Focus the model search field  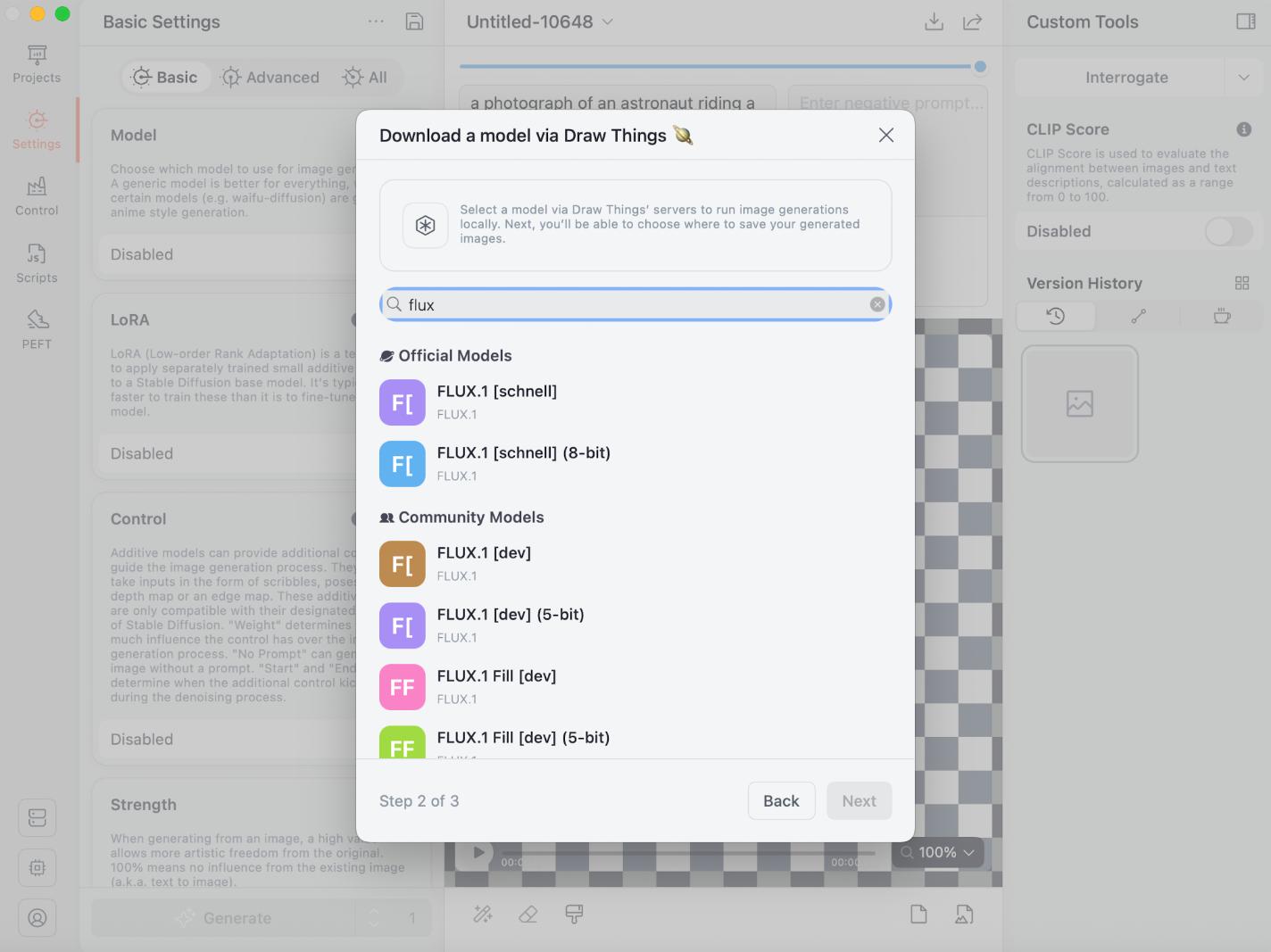(x=635, y=304)
